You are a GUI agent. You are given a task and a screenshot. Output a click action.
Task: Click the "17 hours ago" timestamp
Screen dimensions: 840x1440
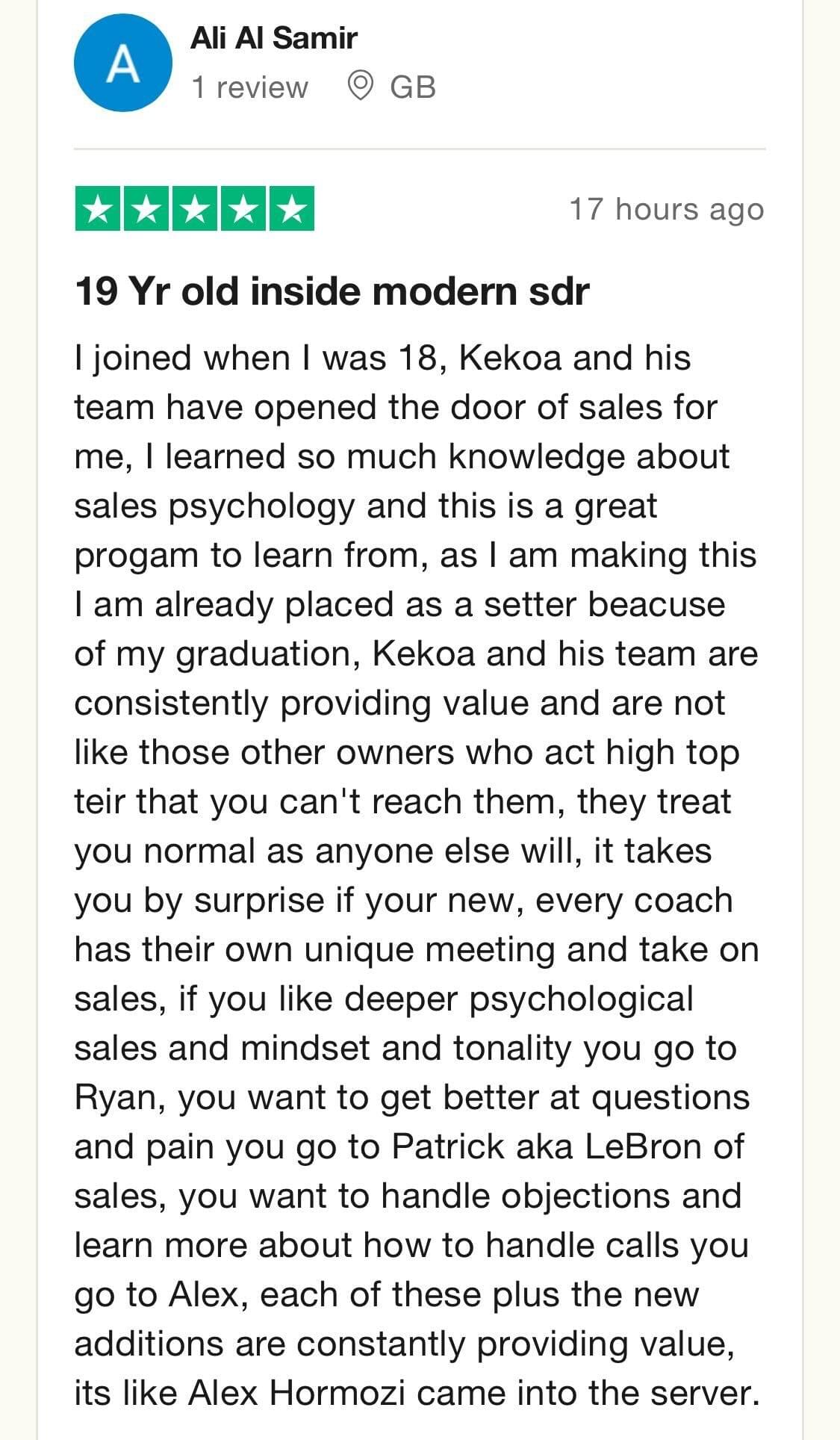click(666, 209)
